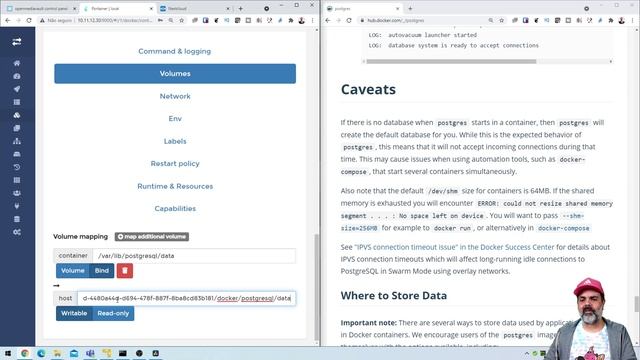
Task: Open the Networks sitemap icon in sidebar
Action: 17,141
